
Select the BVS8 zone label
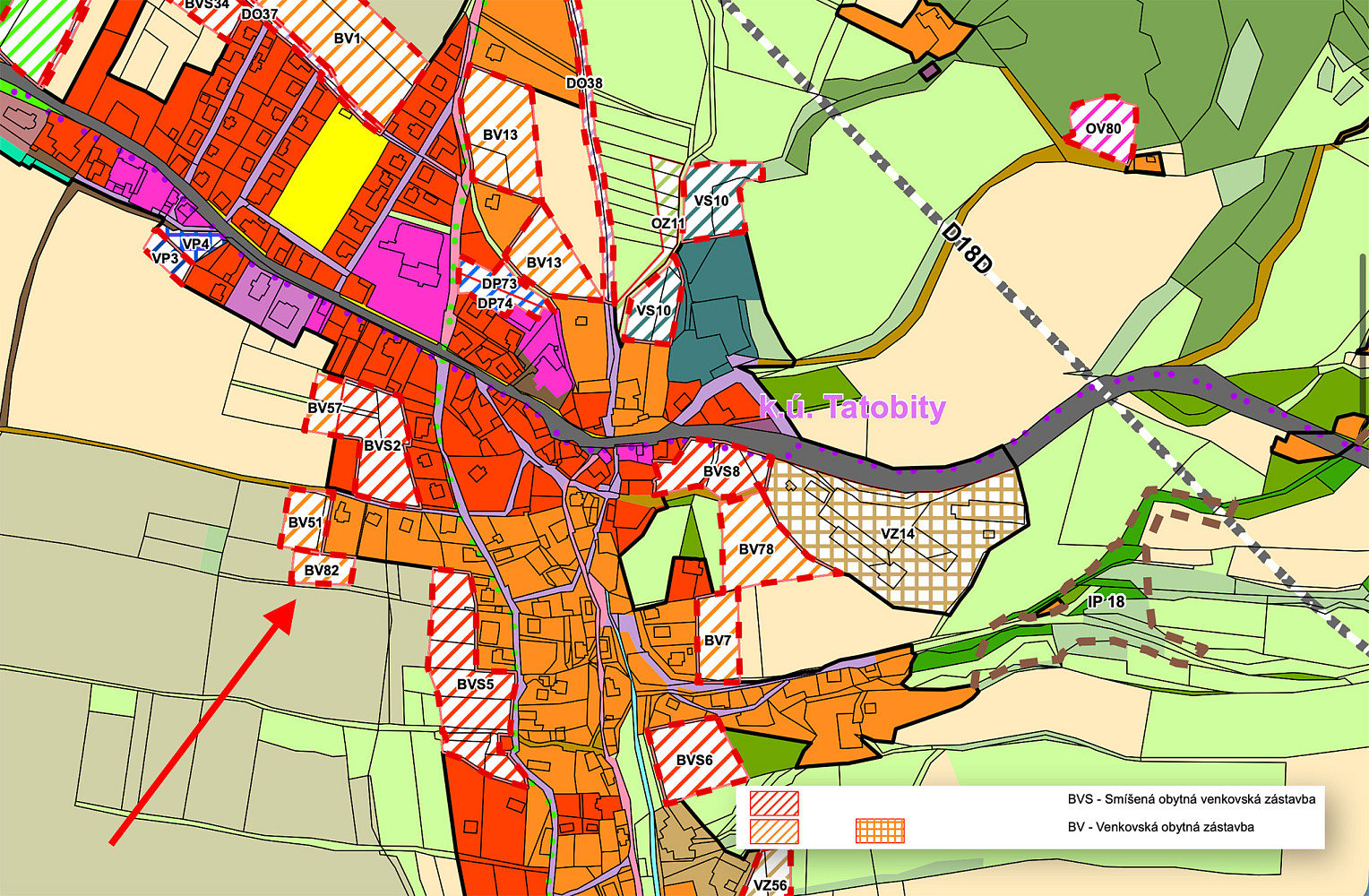[722, 471]
